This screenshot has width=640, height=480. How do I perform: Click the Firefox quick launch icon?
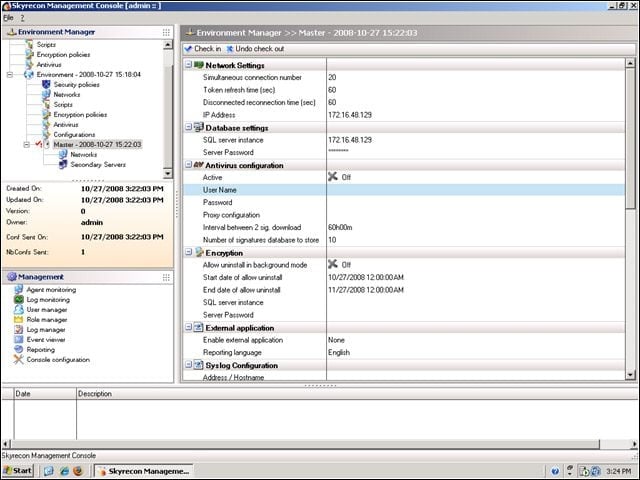coord(78,471)
